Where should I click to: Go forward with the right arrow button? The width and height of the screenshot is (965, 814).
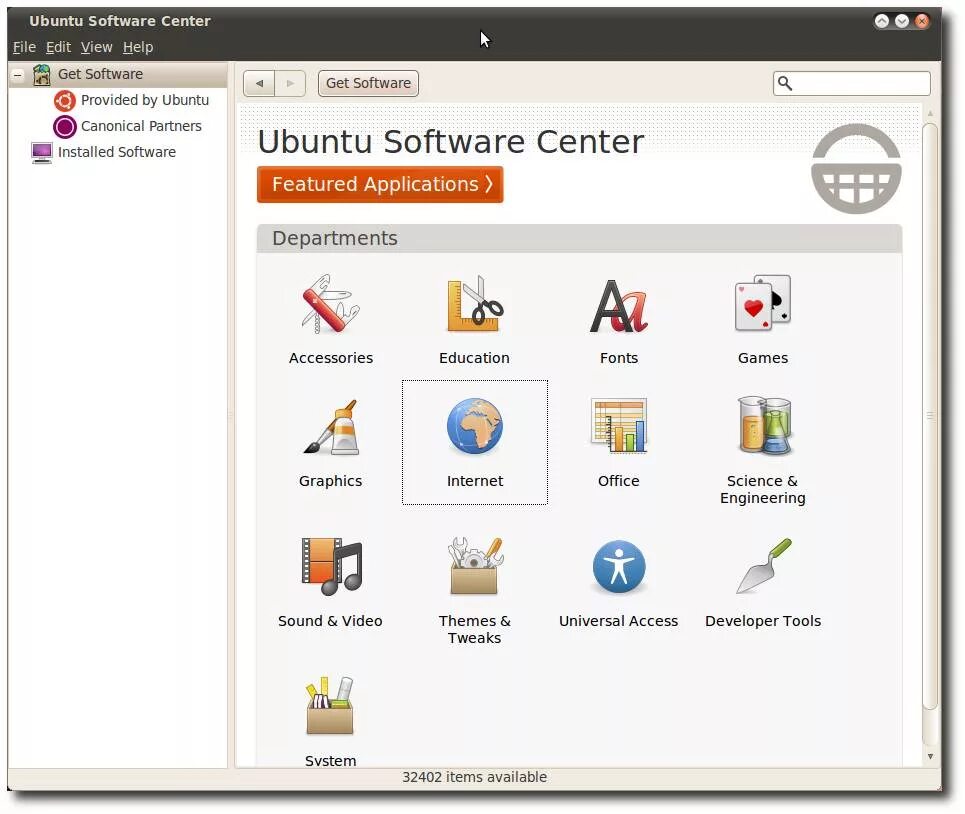290,83
